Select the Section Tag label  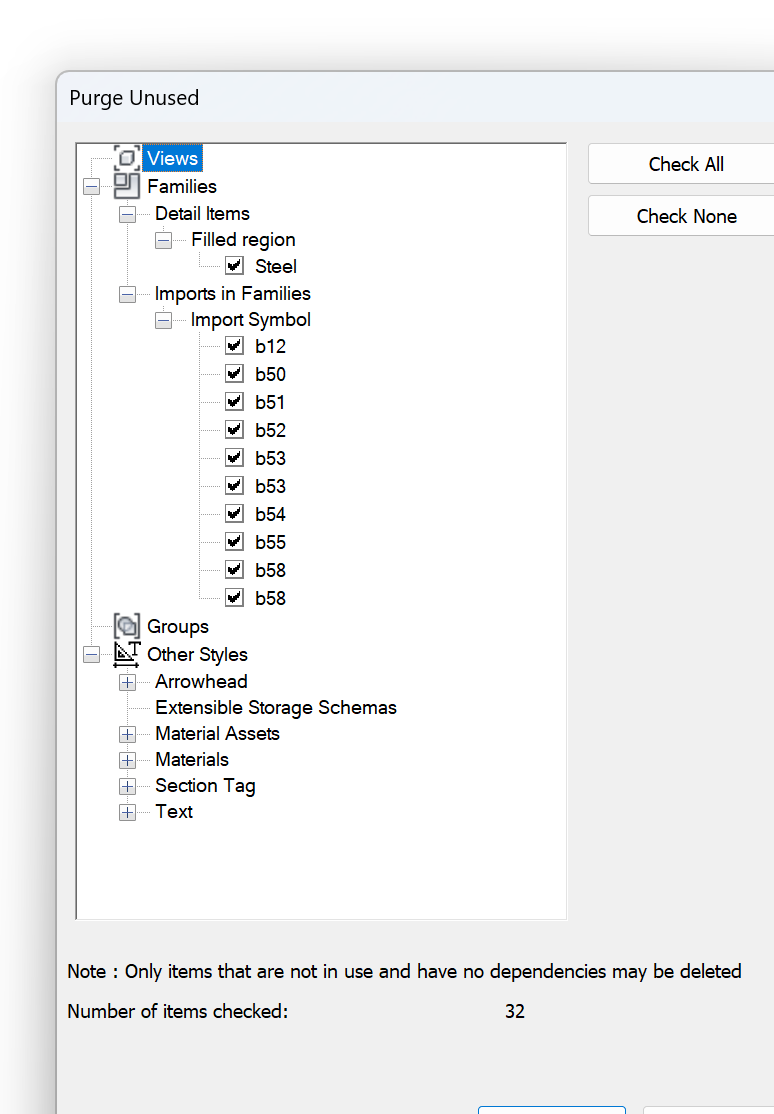point(205,786)
